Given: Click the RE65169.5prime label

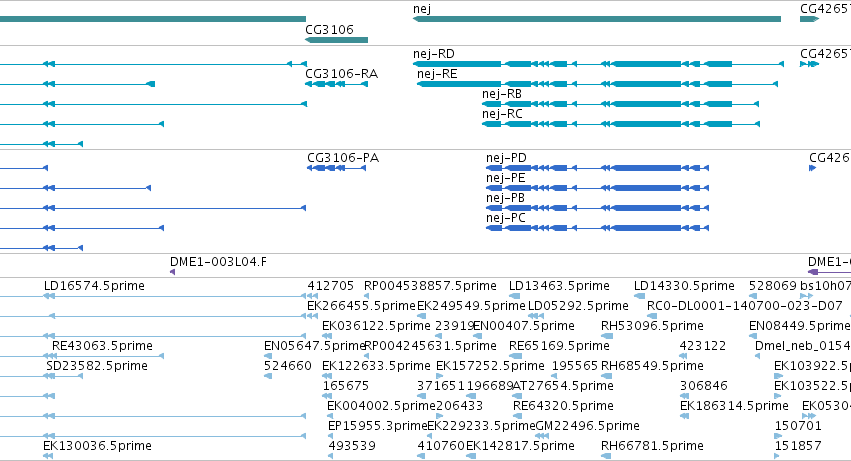Looking at the screenshot, I should tap(559, 346).
